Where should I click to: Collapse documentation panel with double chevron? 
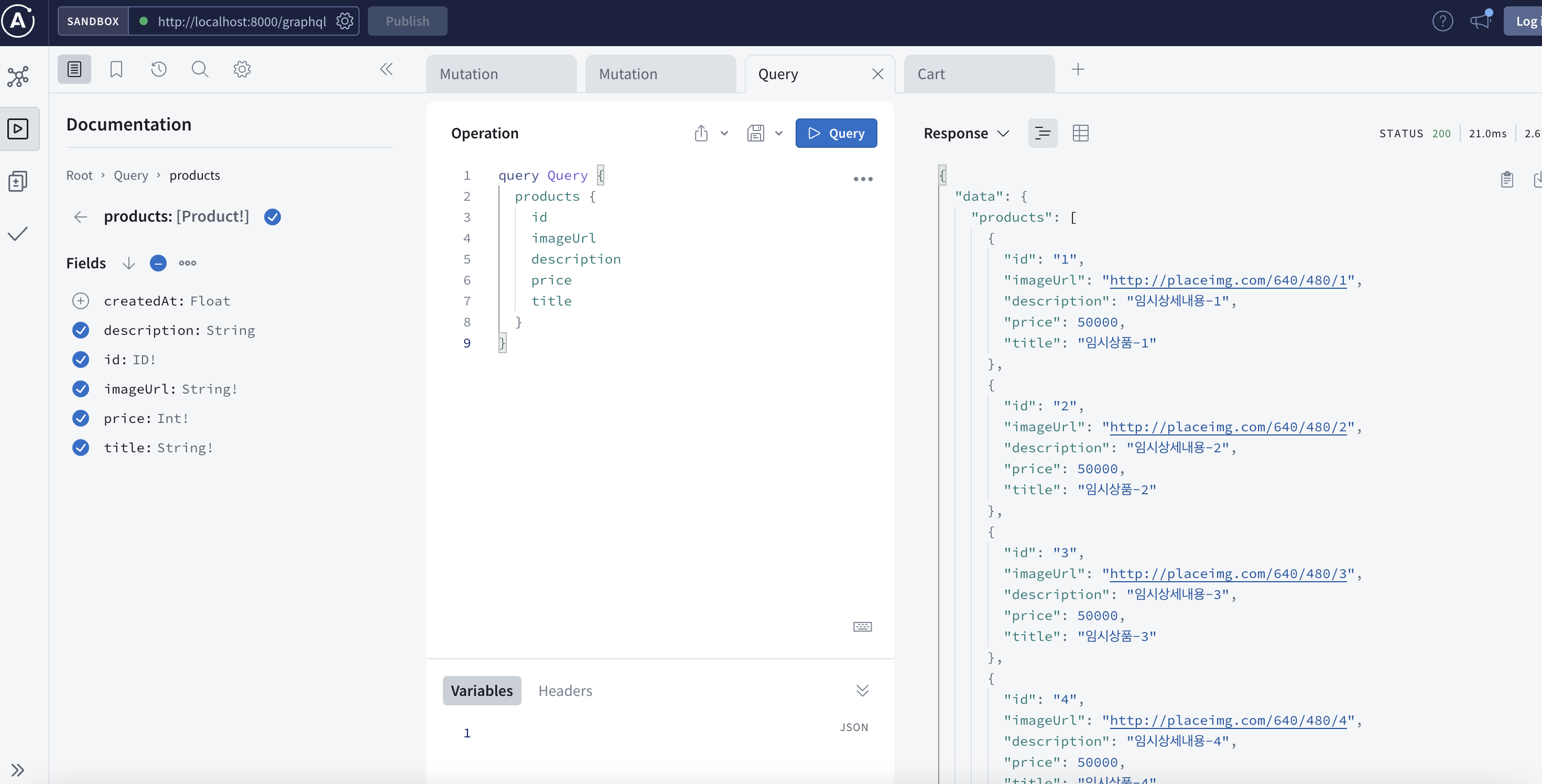point(386,69)
